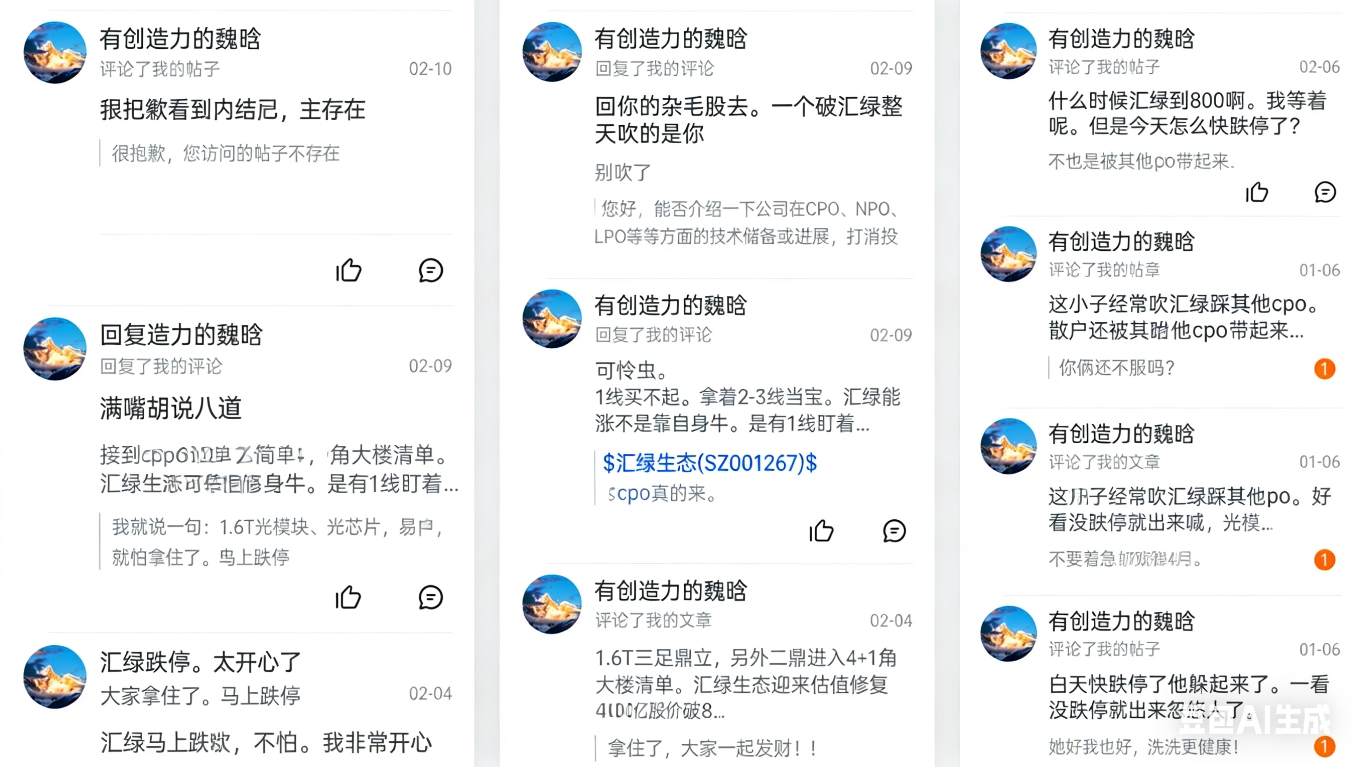
Task: Open the $汇绿生态(SZ001267)$ stock link
Action: (x=710, y=463)
